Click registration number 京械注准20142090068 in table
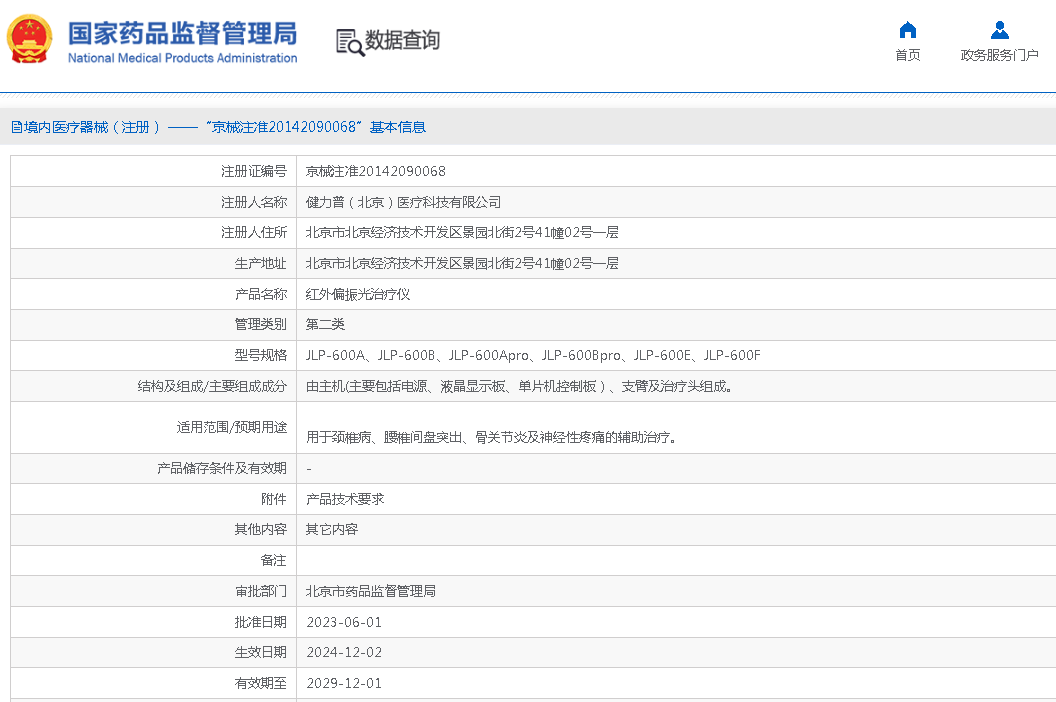The width and height of the screenshot is (1056, 702). click(375, 171)
